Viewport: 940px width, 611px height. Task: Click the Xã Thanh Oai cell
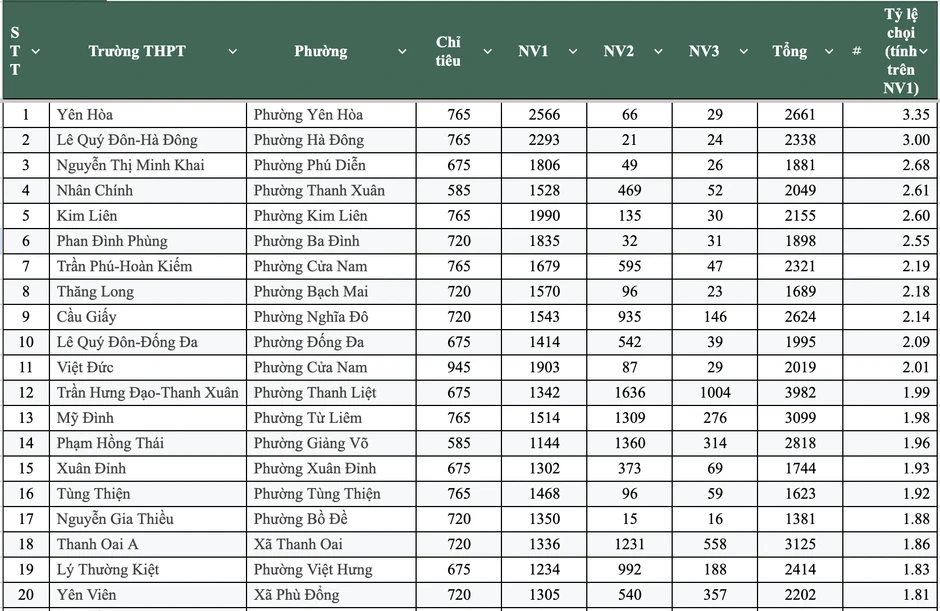coord(331,544)
